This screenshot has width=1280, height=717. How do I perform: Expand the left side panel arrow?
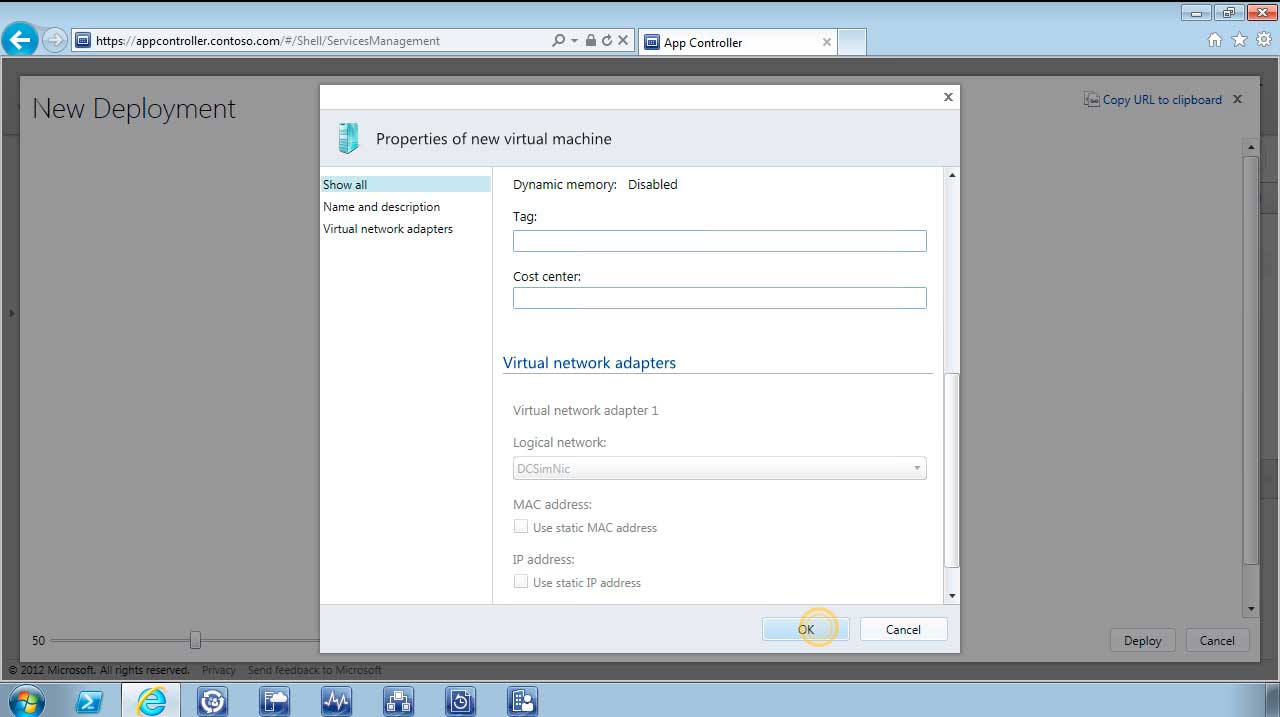pyautogui.click(x=12, y=313)
